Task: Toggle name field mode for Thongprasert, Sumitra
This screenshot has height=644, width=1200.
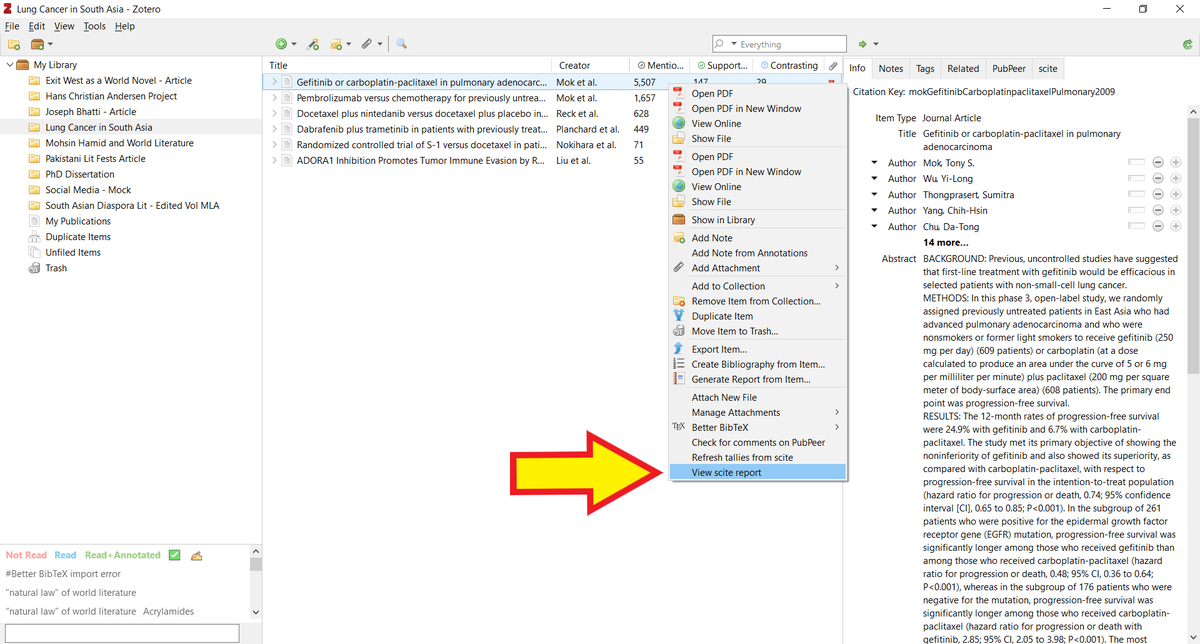Action: pyautogui.click(x=1135, y=195)
